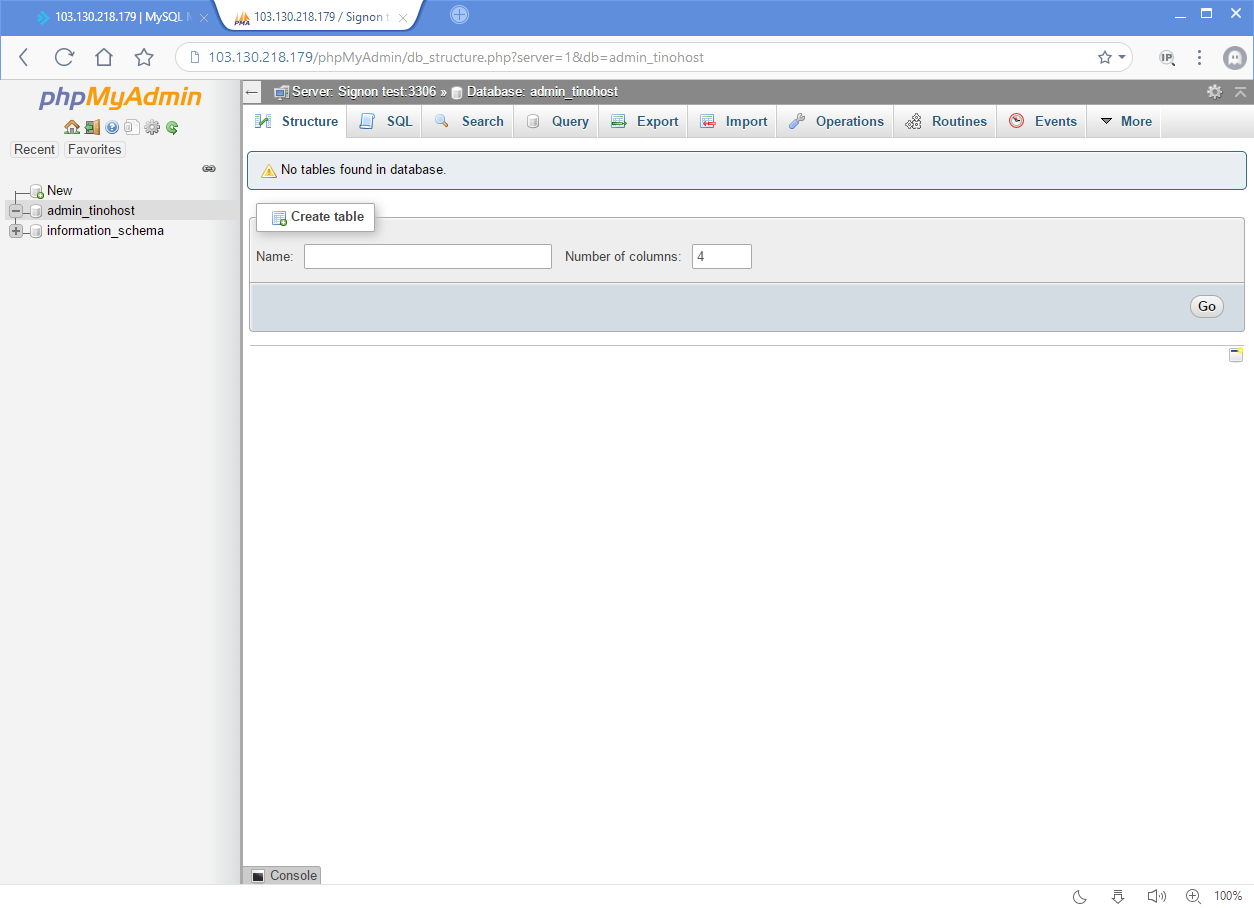Click the MySQL documentation page icon
The height and width of the screenshot is (908, 1254).
[132, 127]
